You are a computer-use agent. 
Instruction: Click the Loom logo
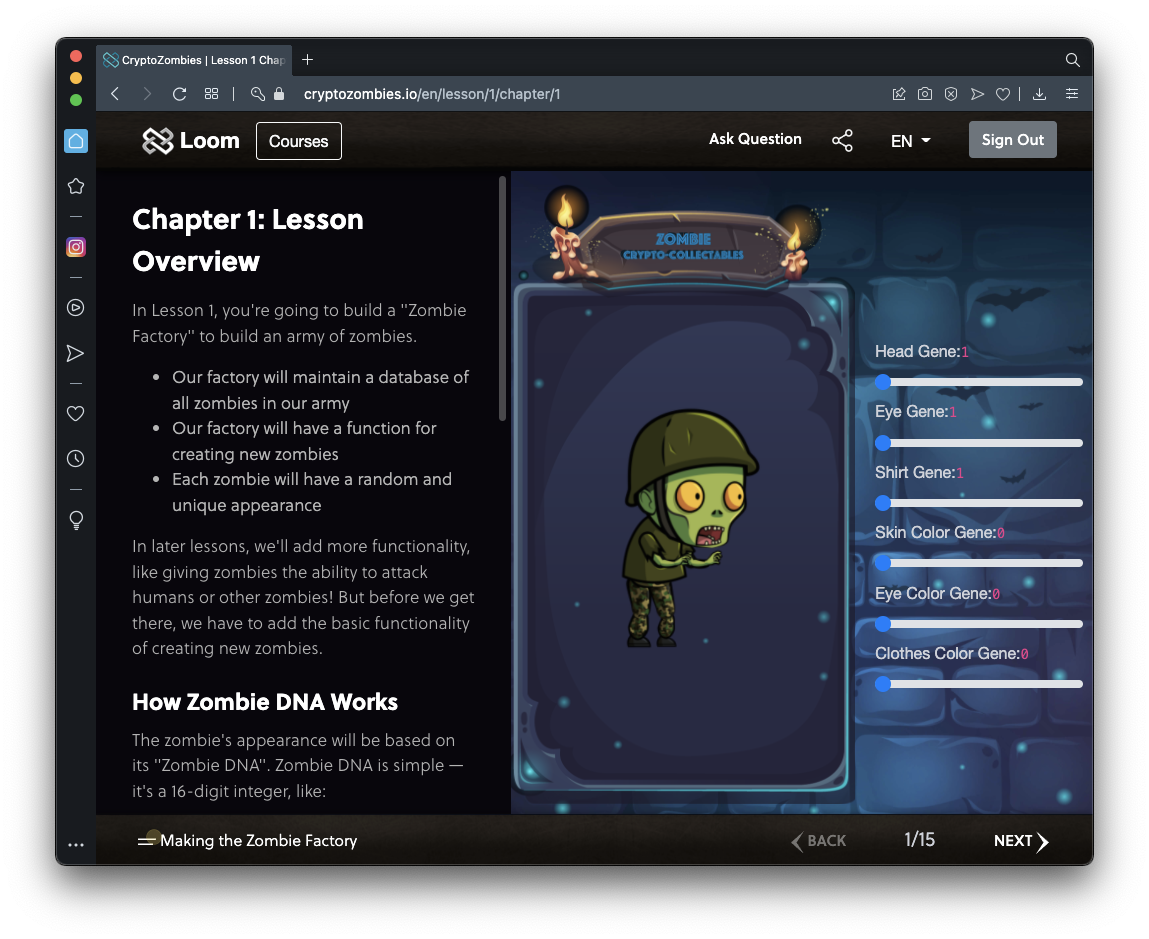point(191,141)
